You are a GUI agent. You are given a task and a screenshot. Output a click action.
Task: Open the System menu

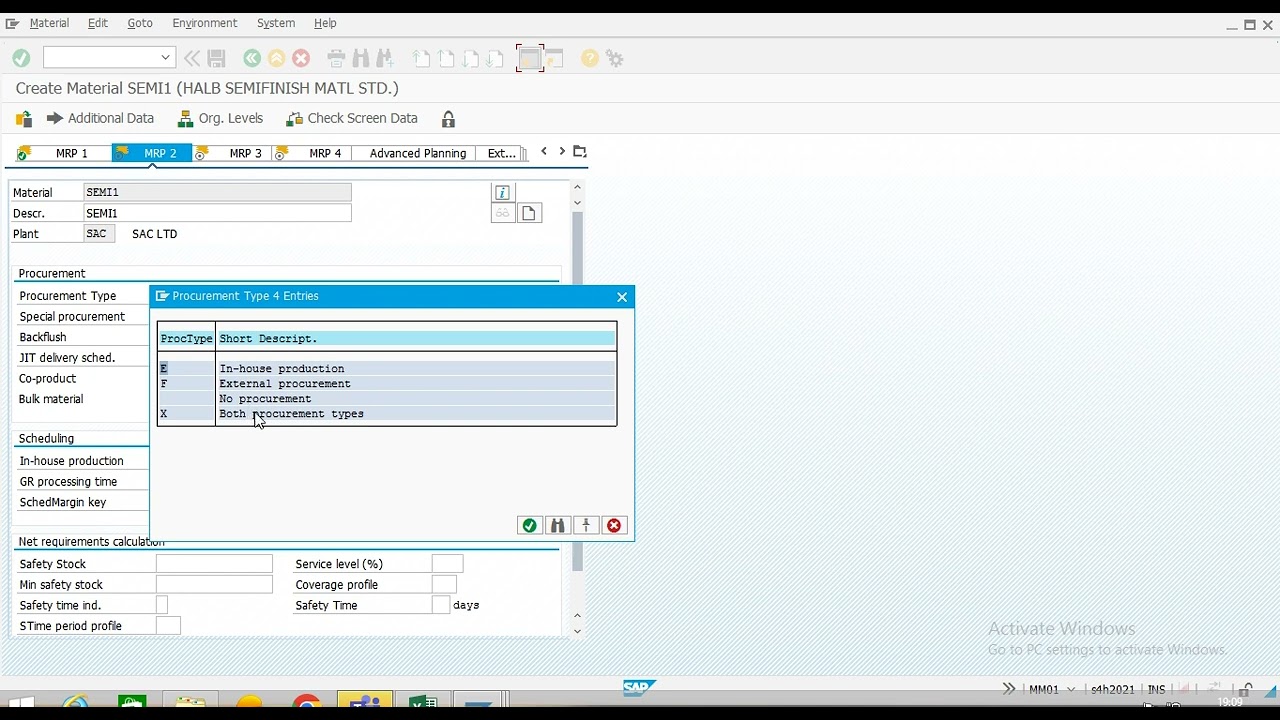276,23
